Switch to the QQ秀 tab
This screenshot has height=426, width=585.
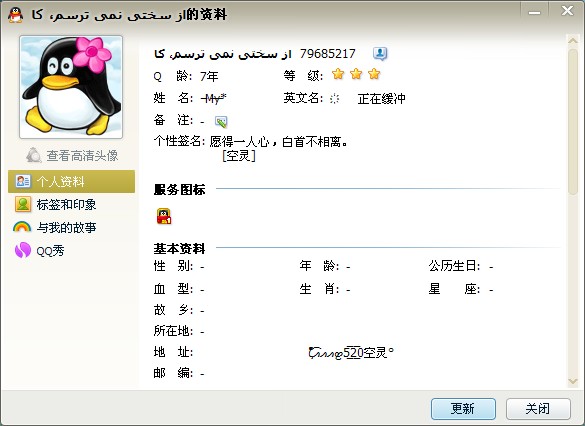71,250
